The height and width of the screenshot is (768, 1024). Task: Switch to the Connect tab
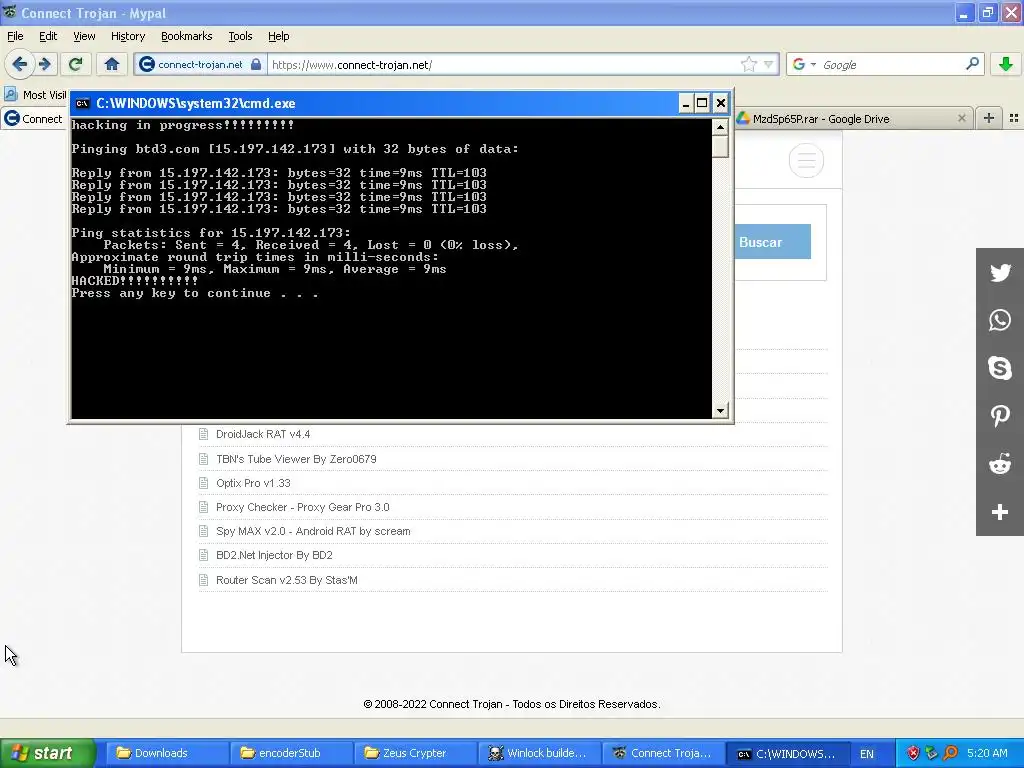[34, 119]
